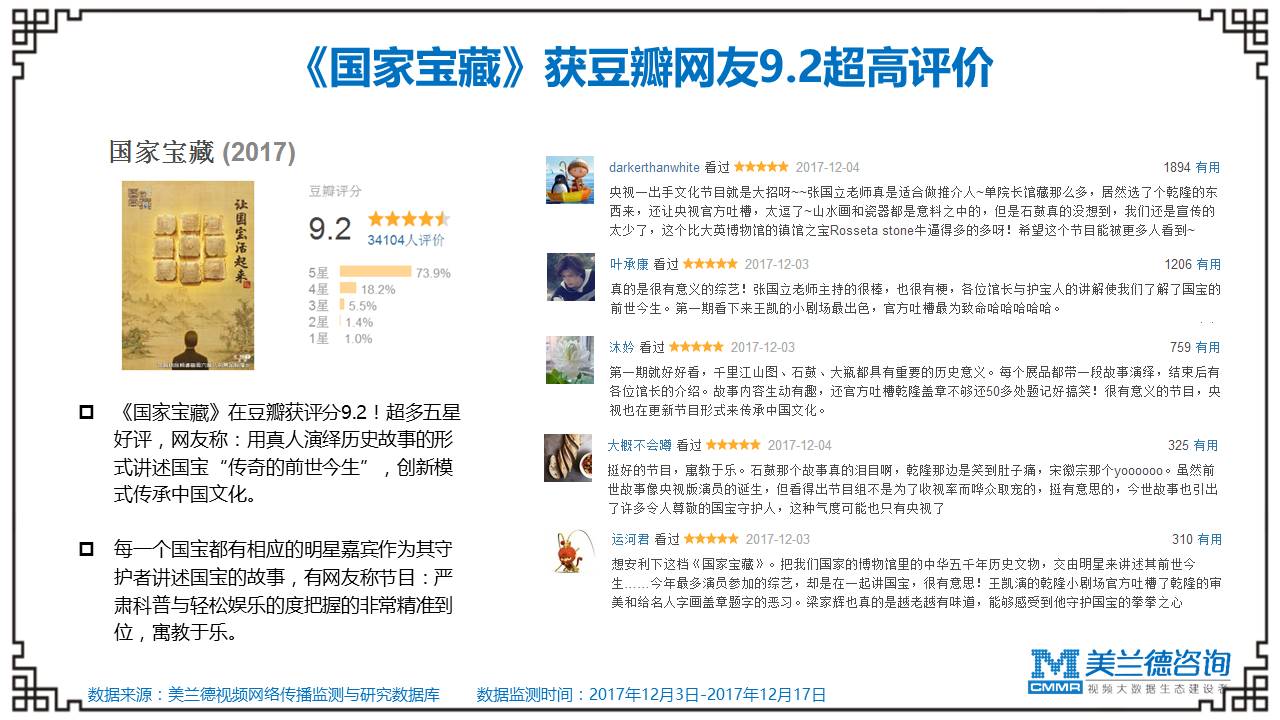Open 大概不会蹲's user profile link
This screenshot has height=720, width=1280.
(x=640, y=445)
